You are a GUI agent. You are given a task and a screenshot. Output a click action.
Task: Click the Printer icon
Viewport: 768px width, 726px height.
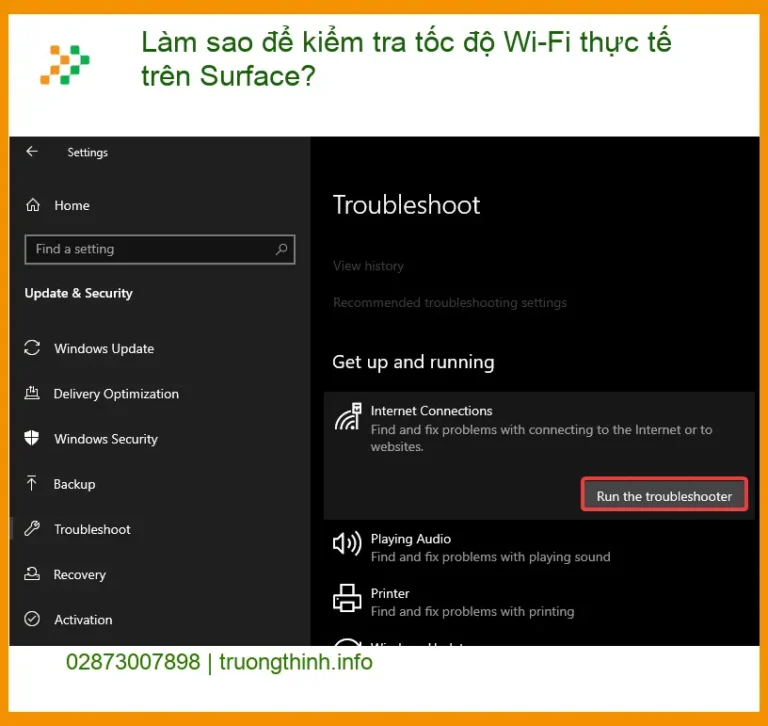[347, 598]
